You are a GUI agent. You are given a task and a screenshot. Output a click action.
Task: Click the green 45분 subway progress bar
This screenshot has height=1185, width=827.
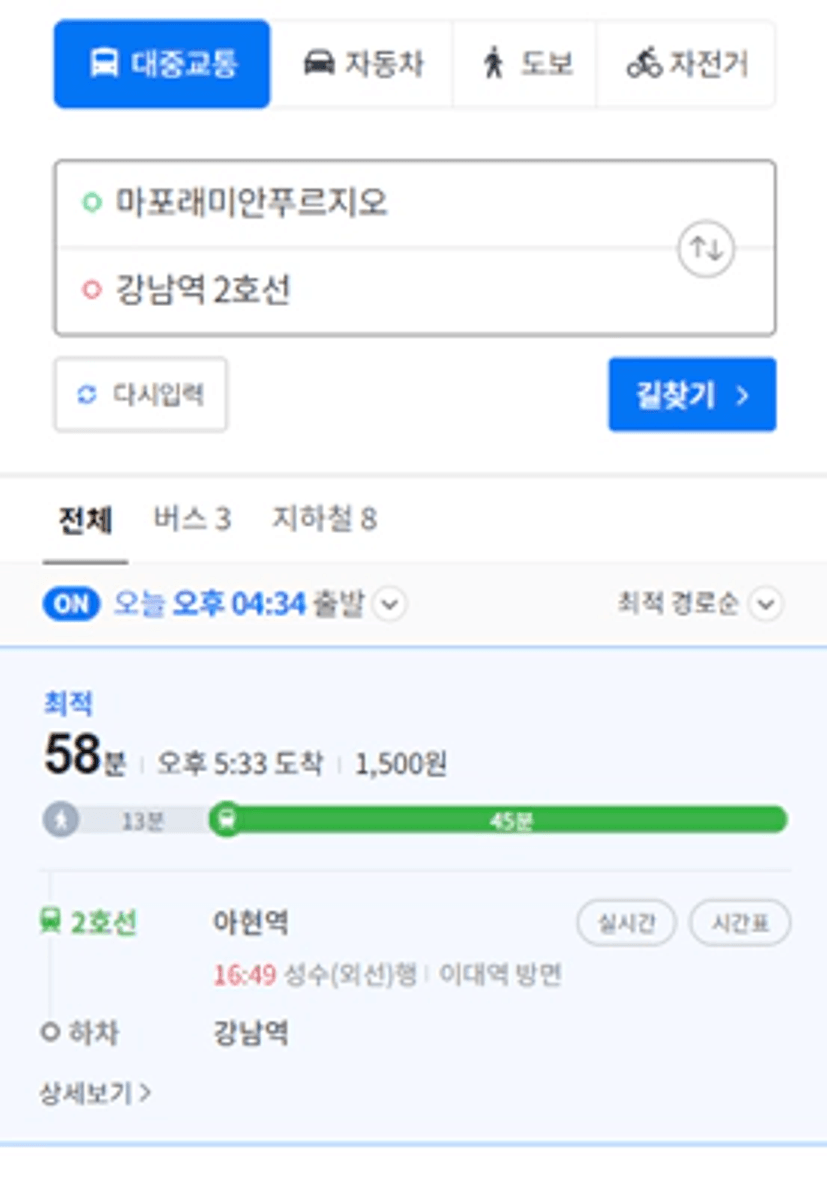pyautogui.click(x=511, y=821)
